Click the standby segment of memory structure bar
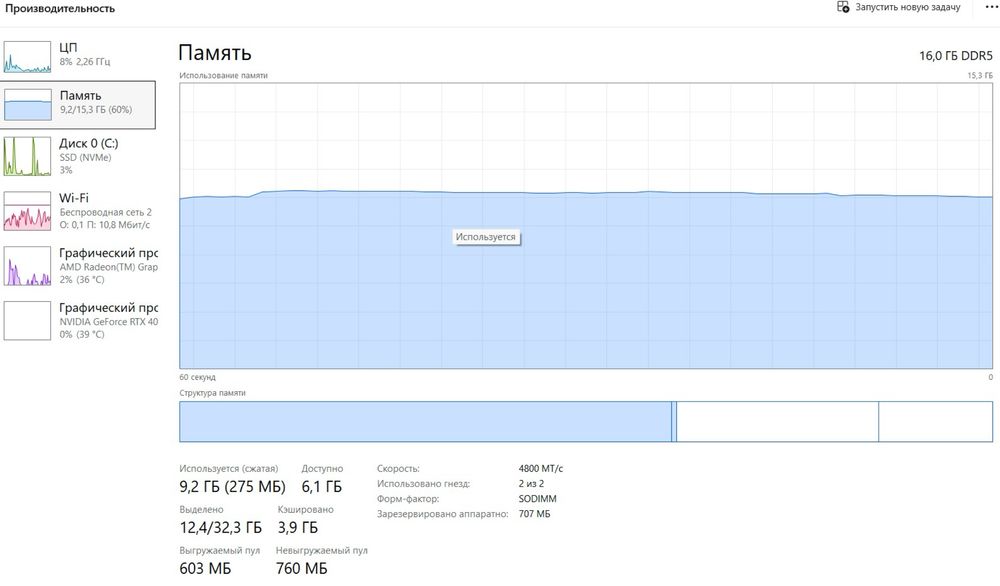The width and height of the screenshot is (1000, 586). [x=777, y=421]
